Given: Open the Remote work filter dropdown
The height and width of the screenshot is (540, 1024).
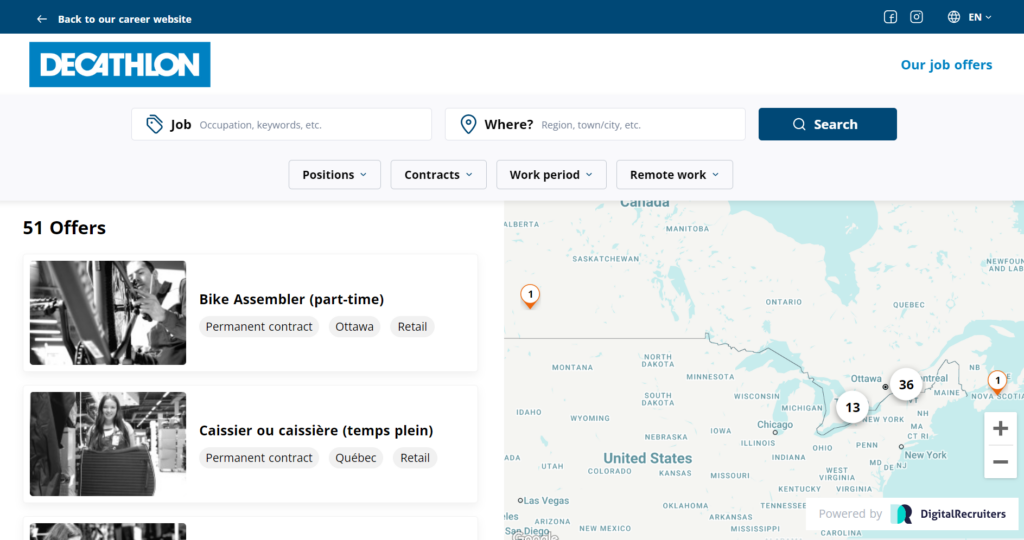Looking at the screenshot, I should [x=674, y=175].
